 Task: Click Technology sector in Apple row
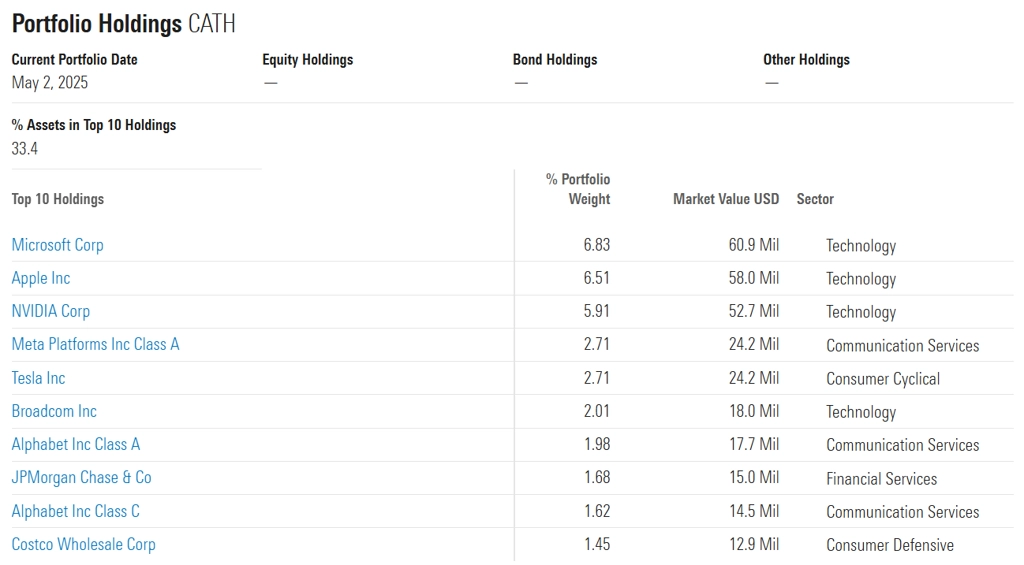pos(861,280)
